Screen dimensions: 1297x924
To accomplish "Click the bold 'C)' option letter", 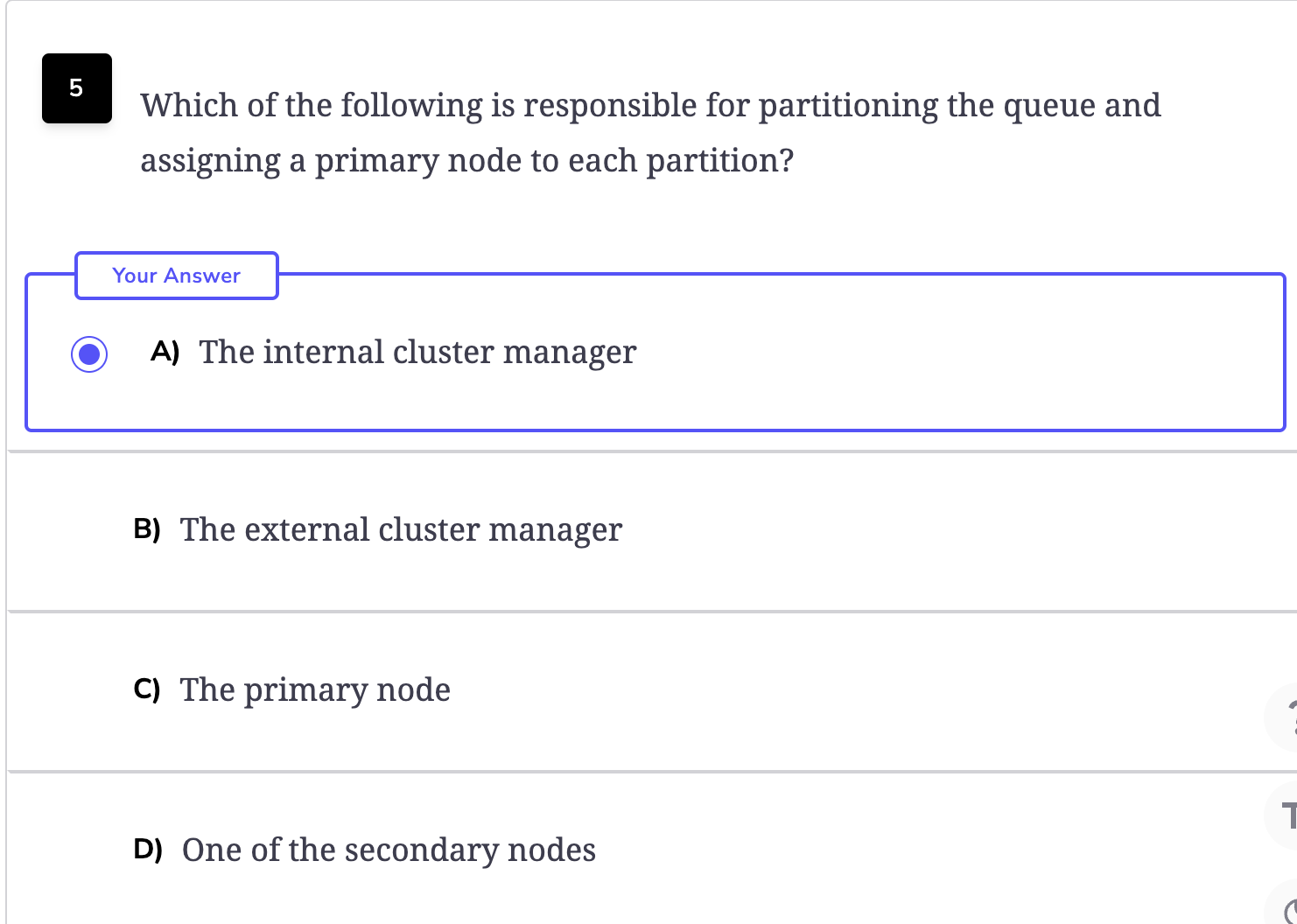I will (x=147, y=689).
